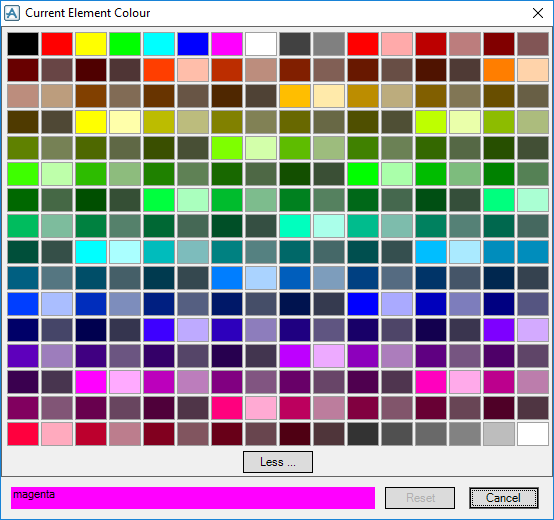Pick the bright orange swatch in second row
The height and width of the screenshot is (520, 554).
click(x=499, y=70)
